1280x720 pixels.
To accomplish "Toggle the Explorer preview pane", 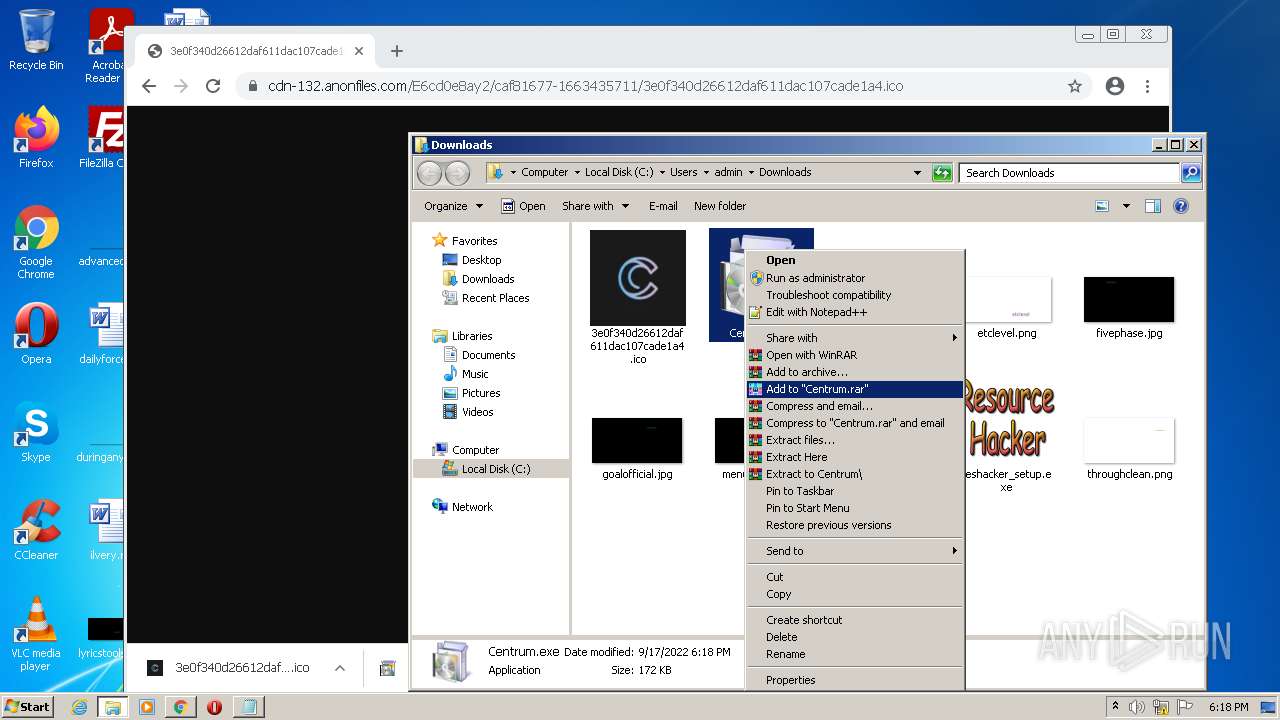I will (x=1152, y=206).
